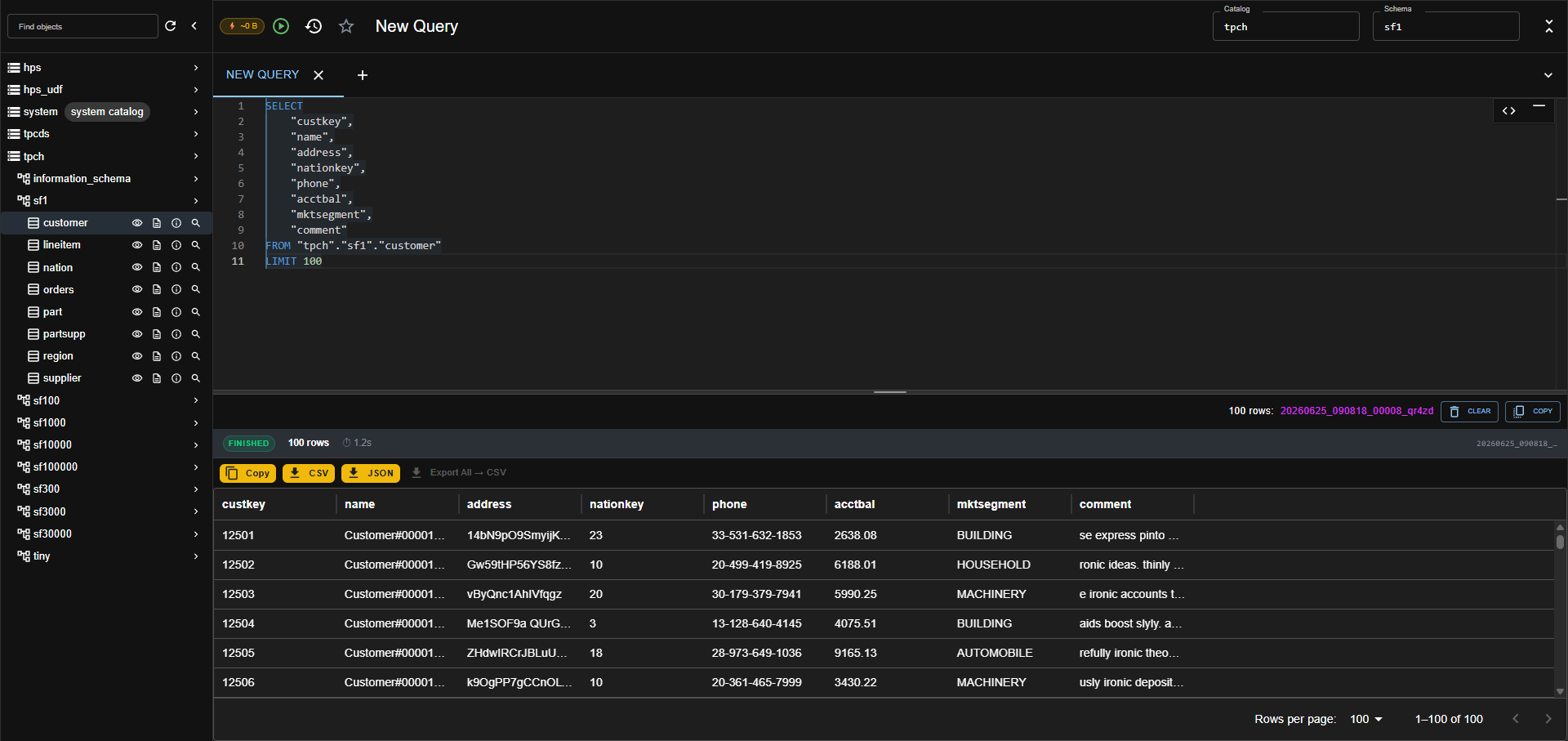This screenshot has height=741, width=1568.
Task: Click the search icon for customer table
Action: [196, 223]
